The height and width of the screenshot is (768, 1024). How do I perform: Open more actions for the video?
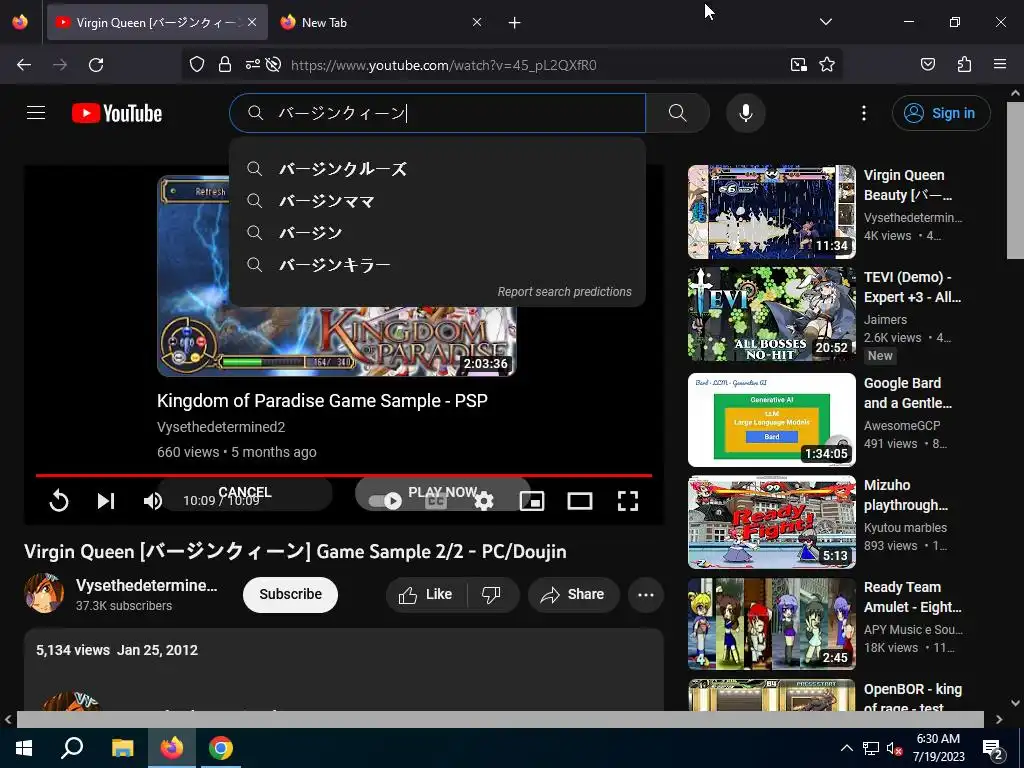646,594
